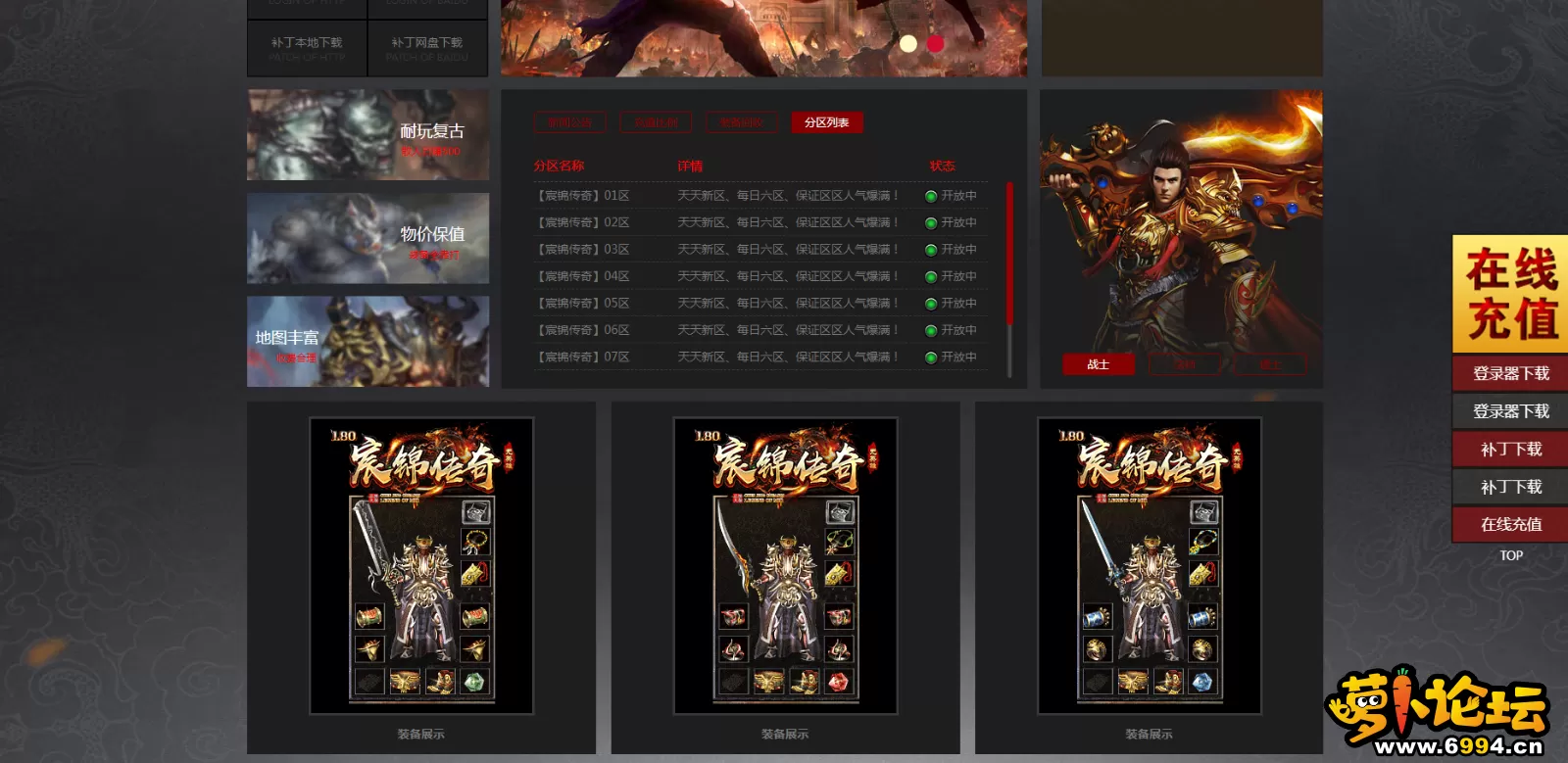Viewport: 1568px width, 763px height.
Task: Open server 【宸锦传奇】04区
Action: (582, 277)
